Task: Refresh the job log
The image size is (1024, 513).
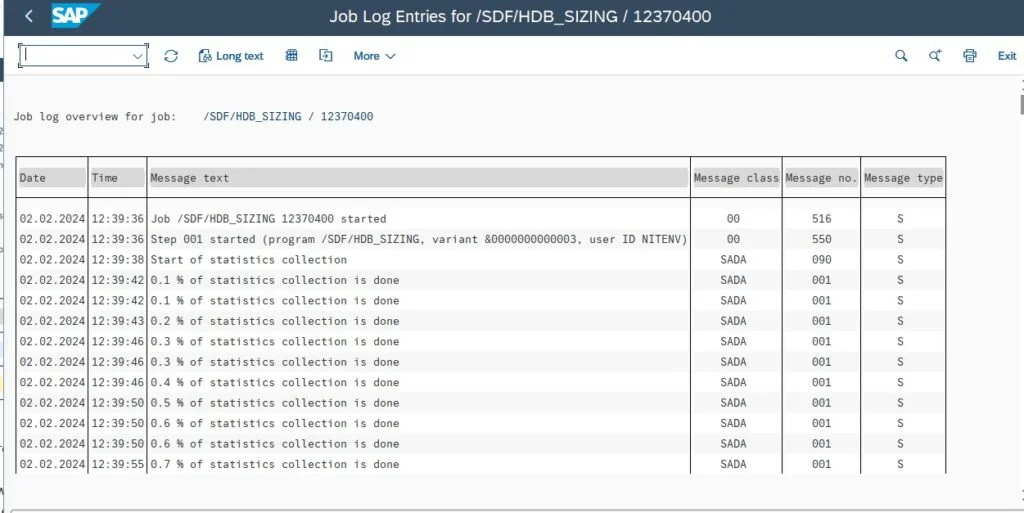Action: point(171,56)
